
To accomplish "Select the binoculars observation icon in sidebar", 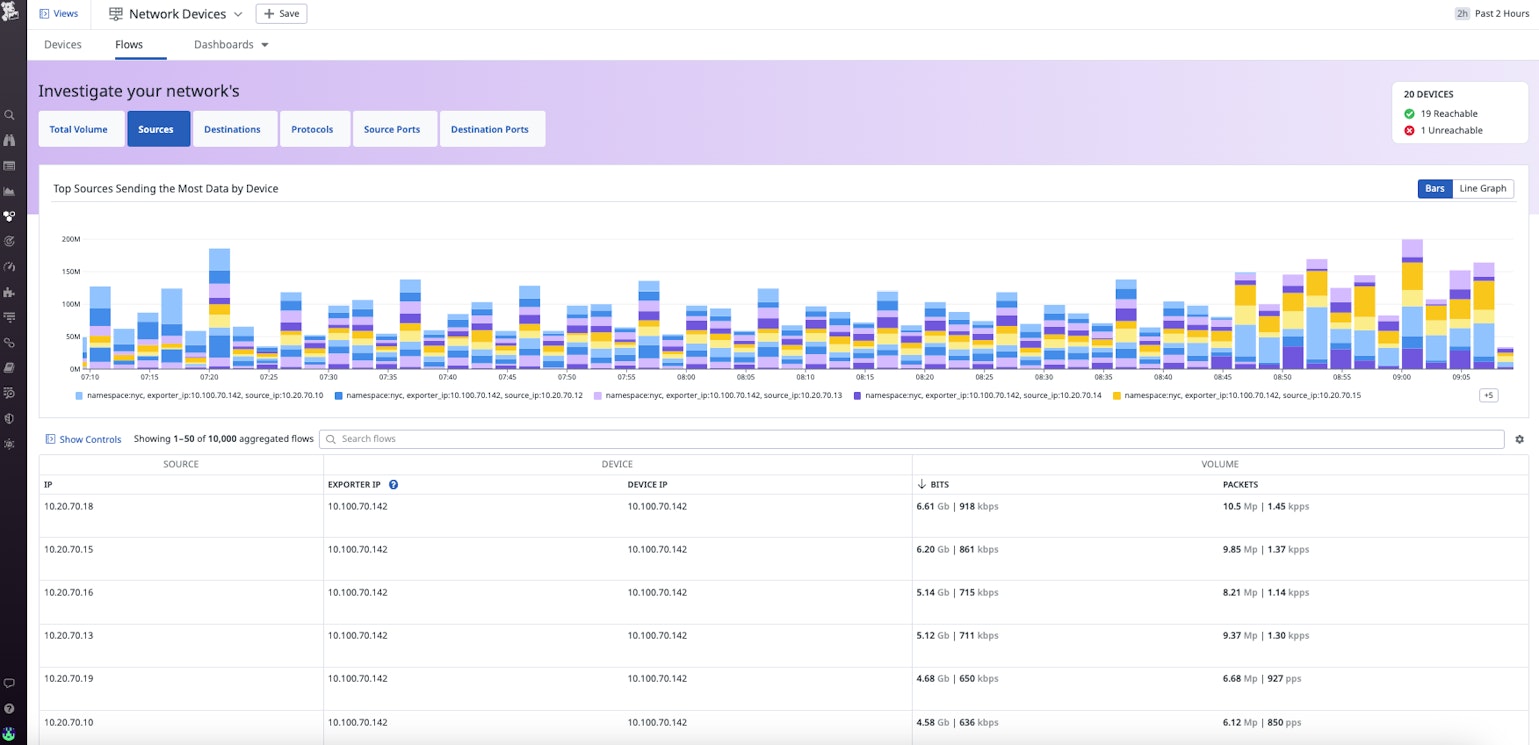I will pyautogui.click(x=9, y=140).
